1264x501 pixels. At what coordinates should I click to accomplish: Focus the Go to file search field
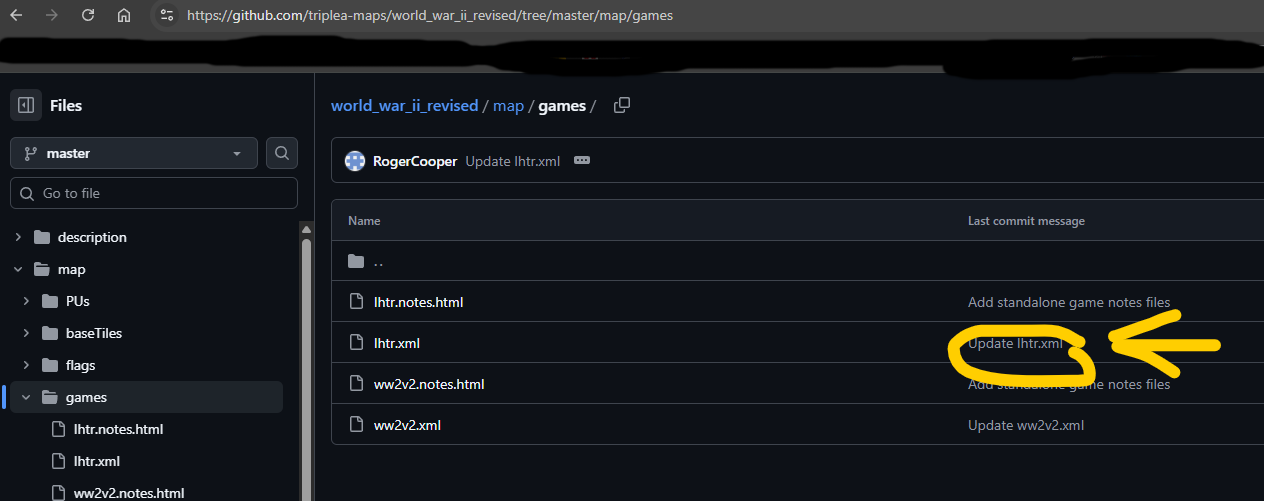click(154, 193)
